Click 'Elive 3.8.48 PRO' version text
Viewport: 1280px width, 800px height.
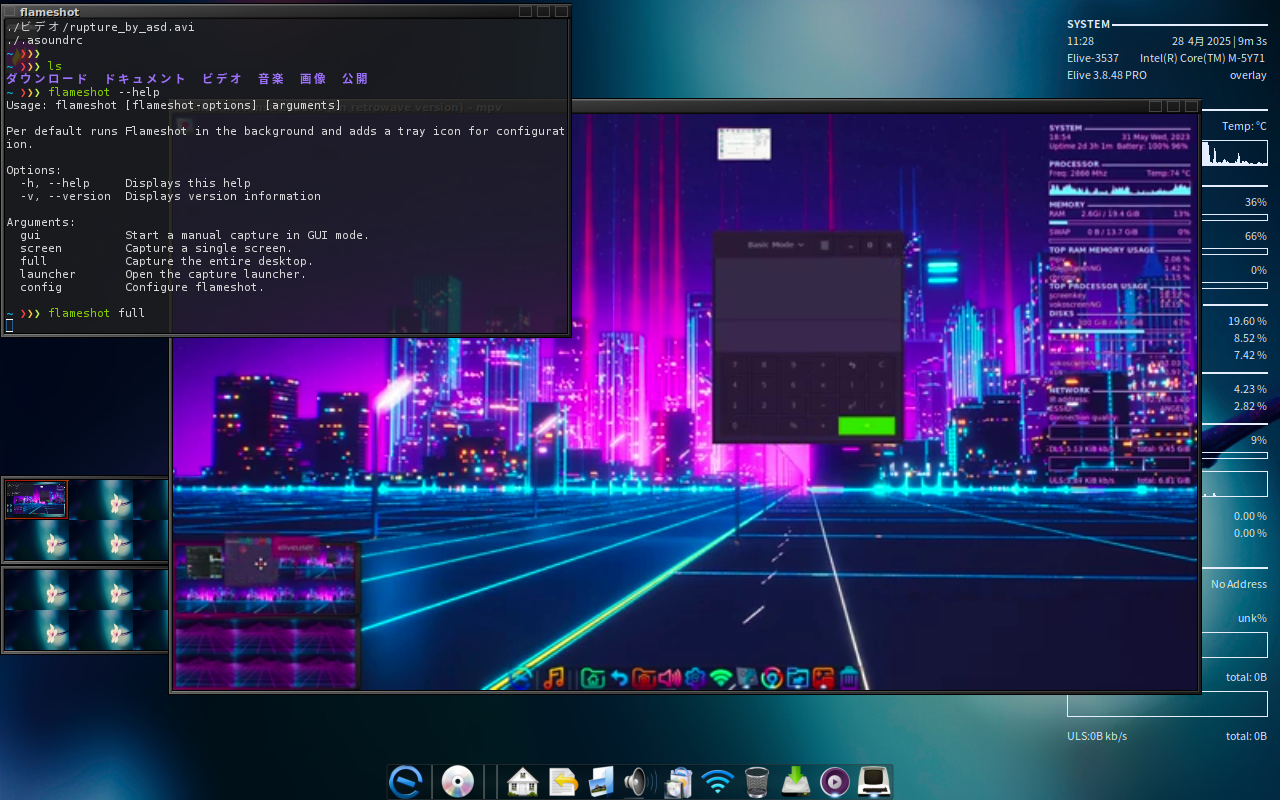[1107, 75]
